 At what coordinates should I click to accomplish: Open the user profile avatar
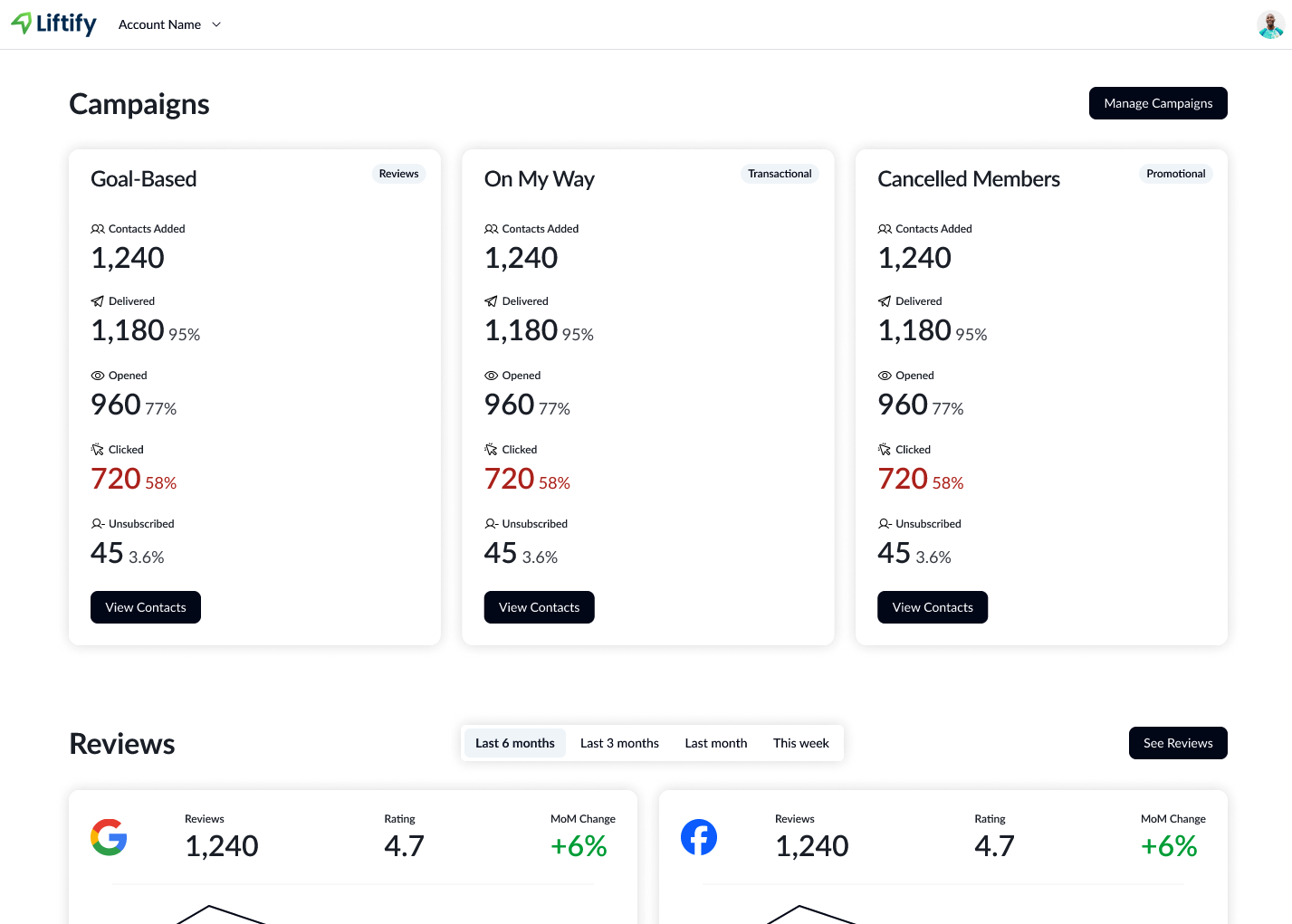[1270, 24]
